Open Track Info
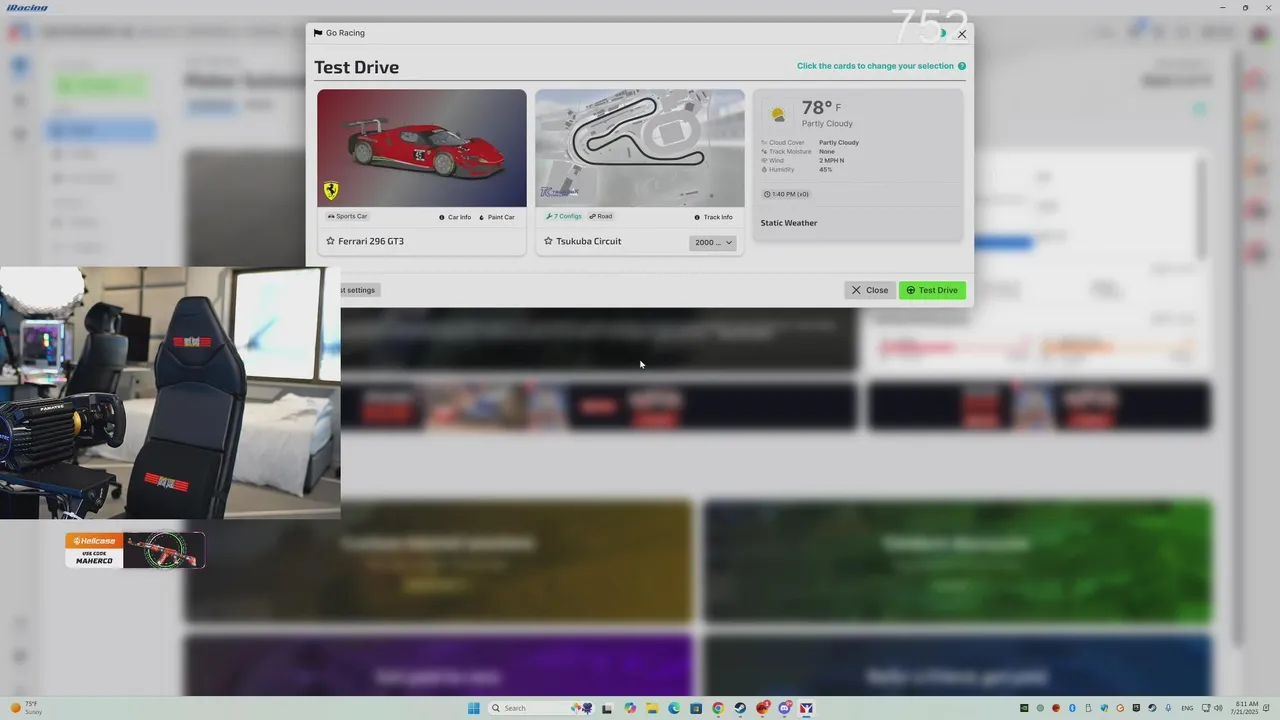1280x720 pixels. (713, 217)
